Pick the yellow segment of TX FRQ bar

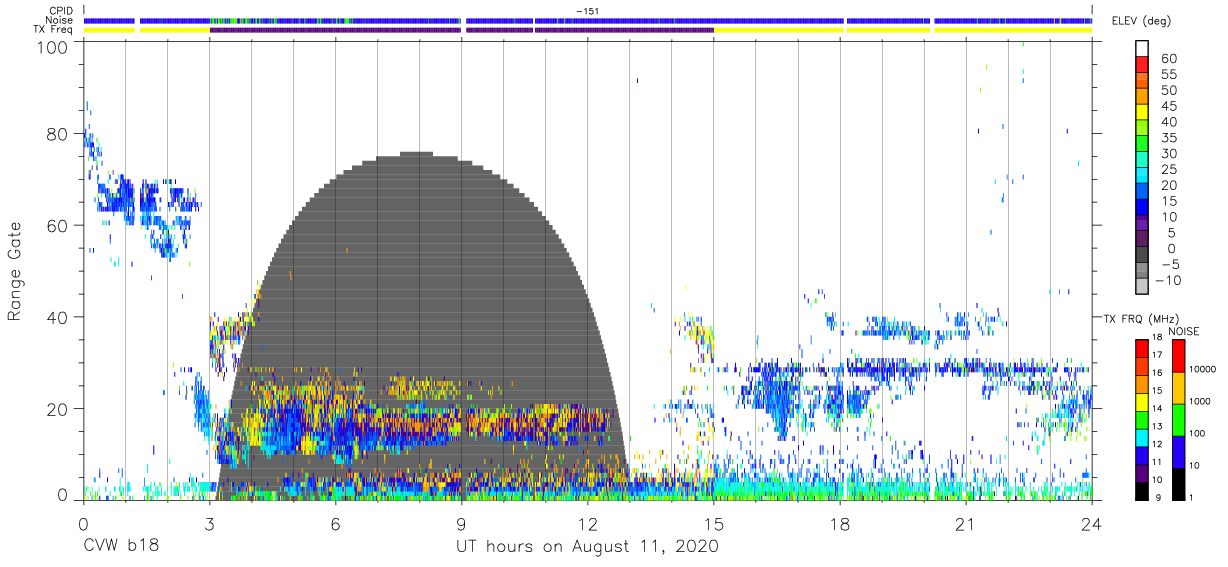point(1142,402)
